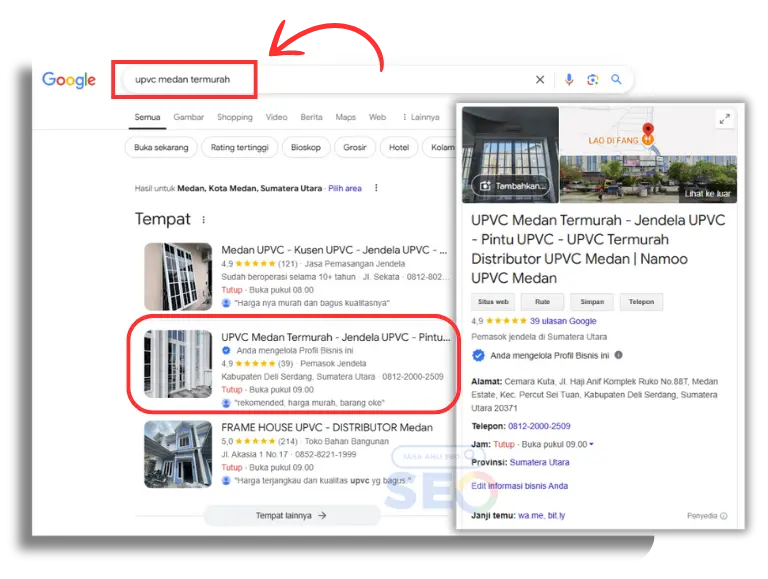Click the UPVC Medan Termurah listing thumbnail
This screenshot has width=768, height=579.
(x=178, y=363)
